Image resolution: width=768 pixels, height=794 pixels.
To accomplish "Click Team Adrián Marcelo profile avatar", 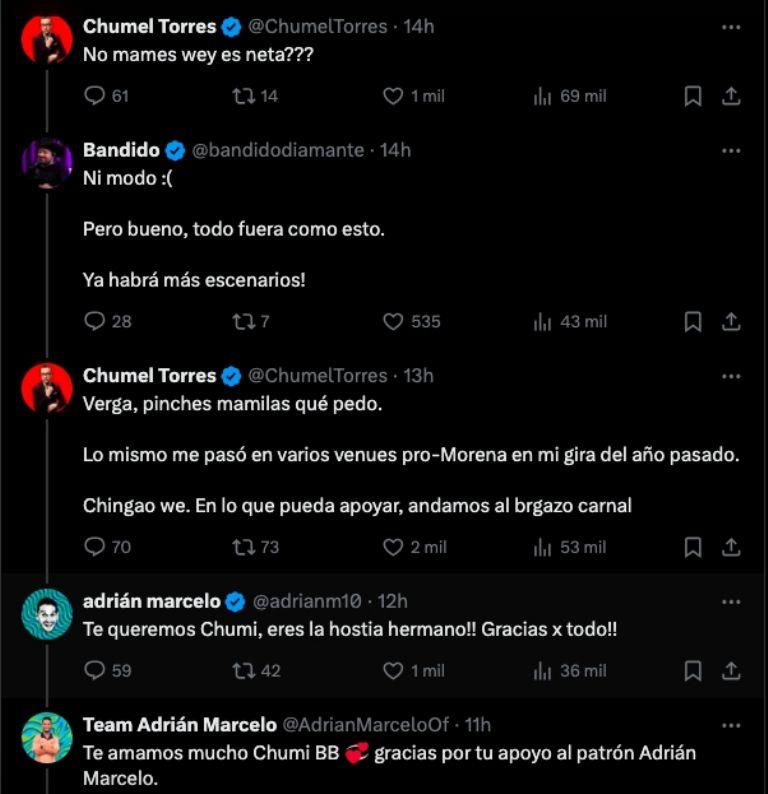I will point(47,738).
